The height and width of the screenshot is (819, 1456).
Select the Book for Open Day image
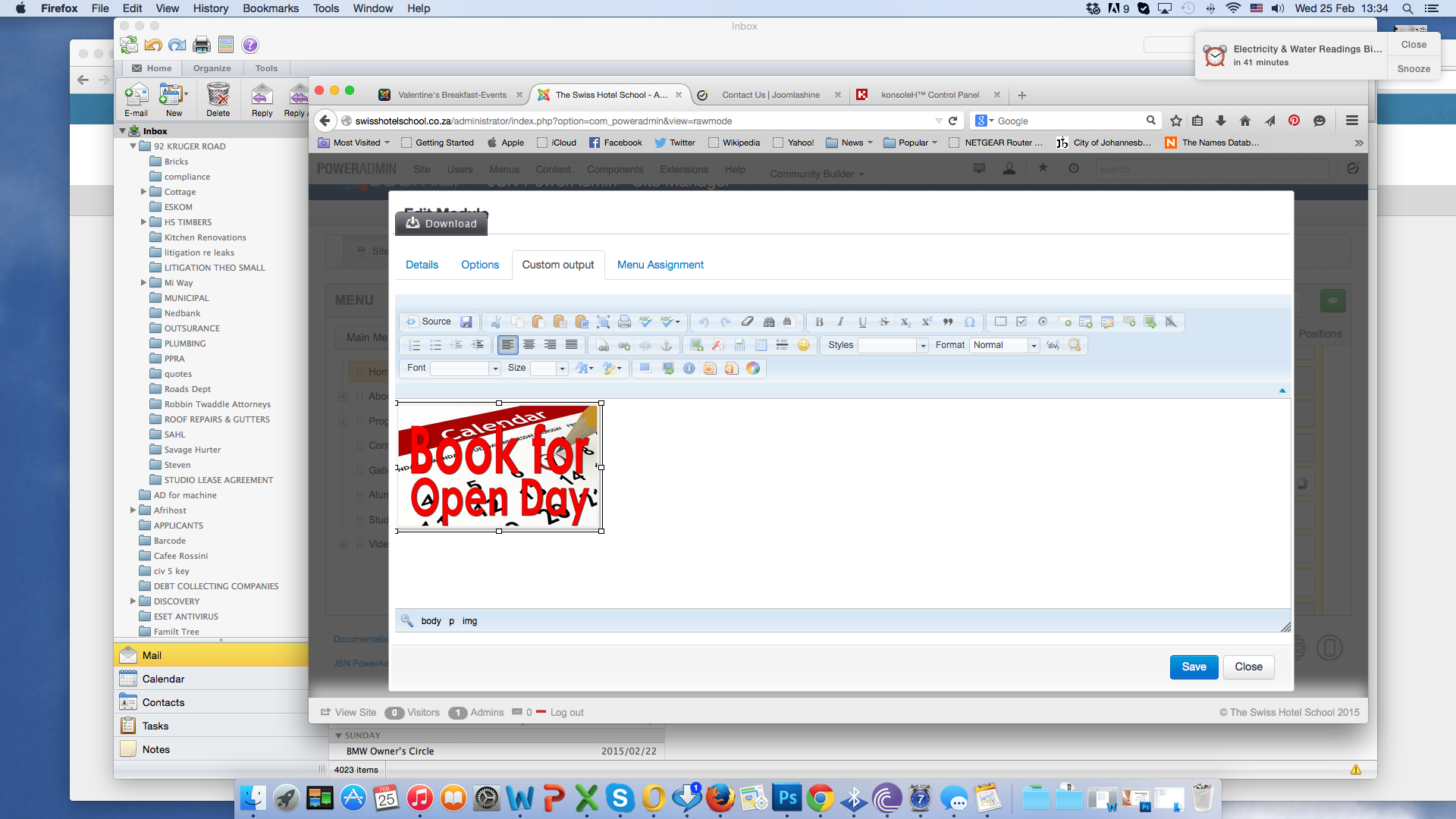tap(499, 467)
